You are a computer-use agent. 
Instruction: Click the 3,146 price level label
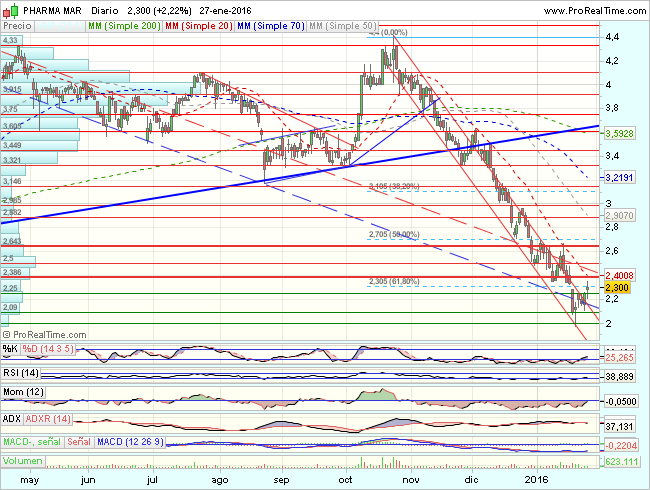tap(12, 181)
